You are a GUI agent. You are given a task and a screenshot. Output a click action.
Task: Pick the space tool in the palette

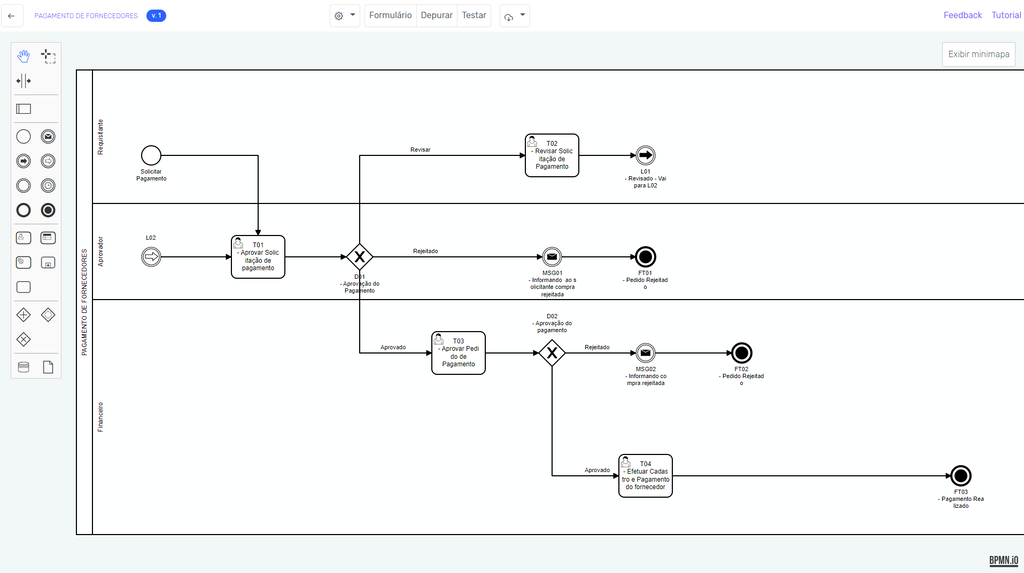tap(23, 81)
